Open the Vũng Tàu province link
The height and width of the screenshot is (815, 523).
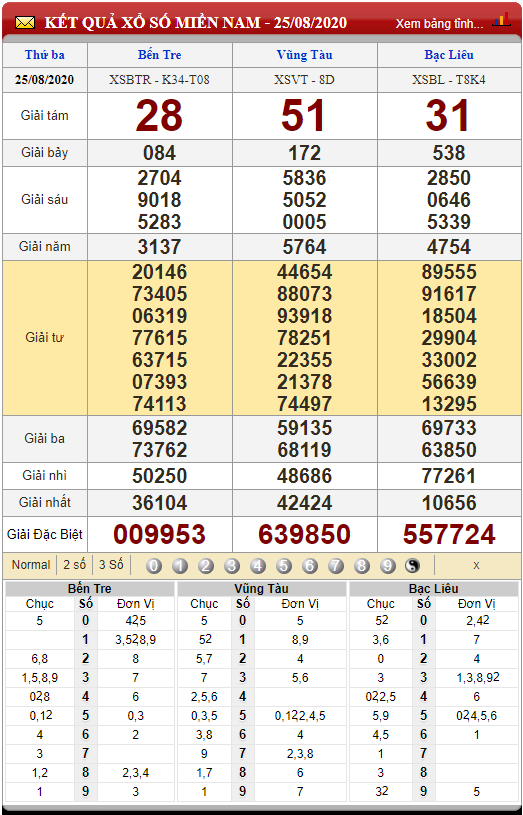pyautogui.click(x=304, y=55)
